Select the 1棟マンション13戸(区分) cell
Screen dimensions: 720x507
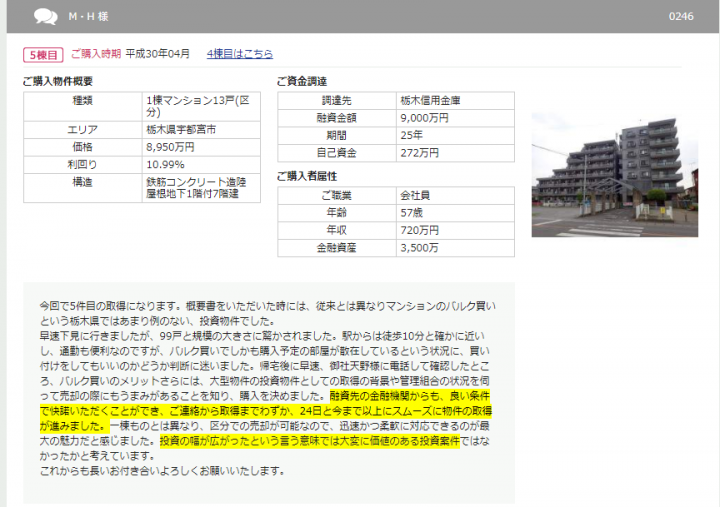(x=201, y=107)
